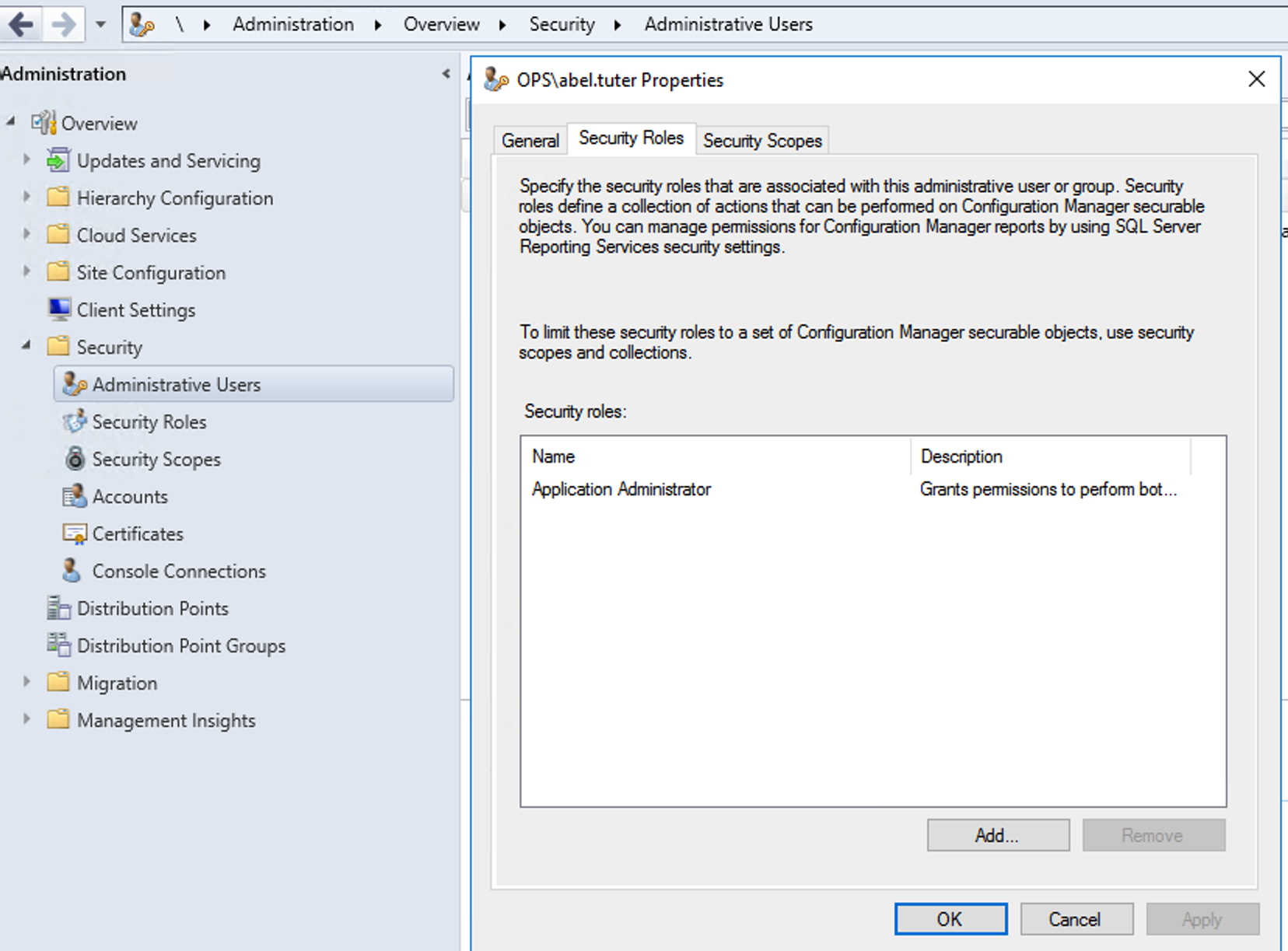This screenshot has width=1288, height=951.
Task: Click the Cloud Services folder icon
Action: [x=58, y=234]
